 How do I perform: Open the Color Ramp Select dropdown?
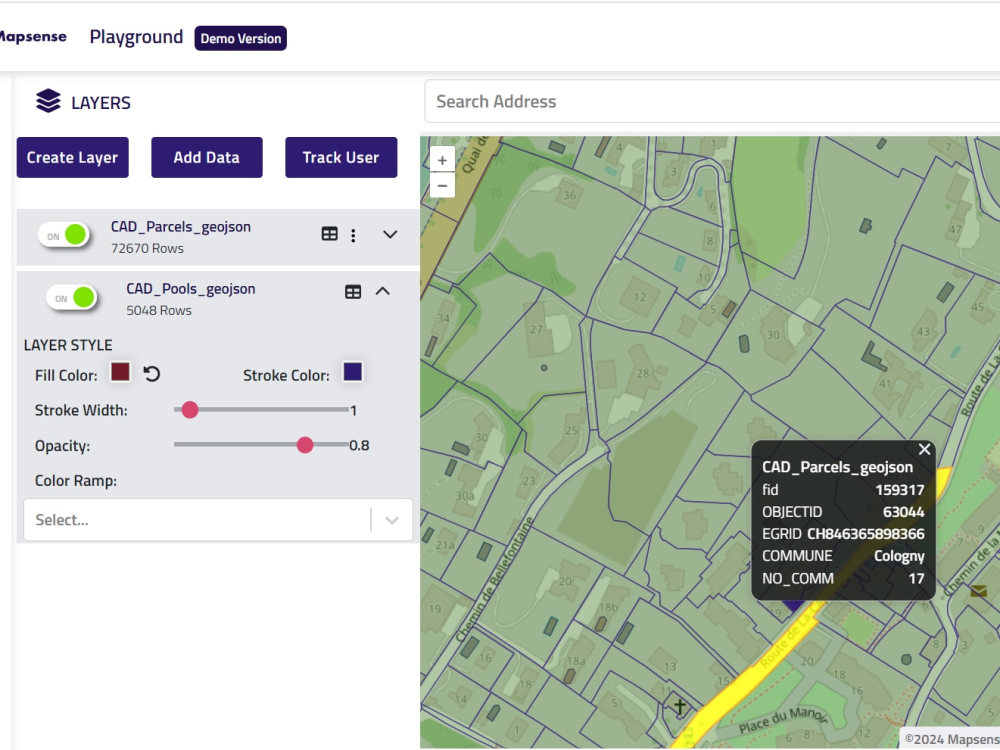tap(218, 520)
